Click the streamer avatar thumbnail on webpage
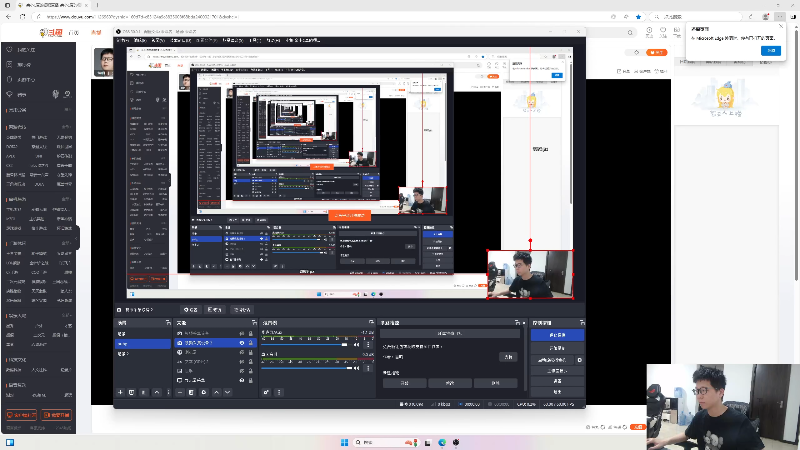Screen dimensions: 800x450 coord(104,62)
